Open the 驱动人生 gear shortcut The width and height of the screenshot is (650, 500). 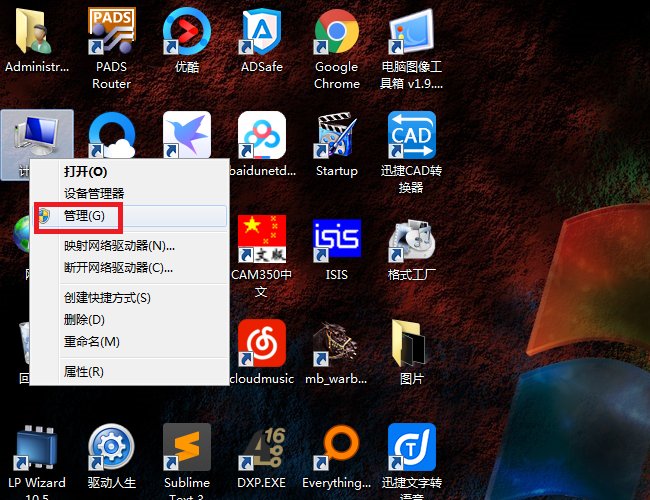coord(111,447)
